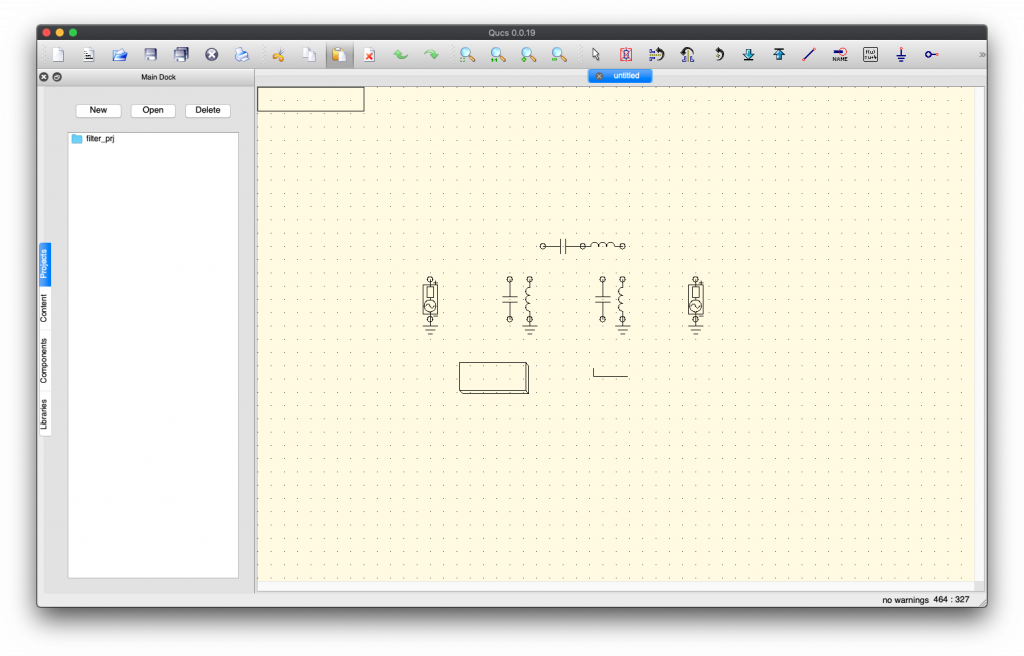The height and width of the screenshot is (656, 1024).
Task: Copy the selected elements
Action: 309,55
